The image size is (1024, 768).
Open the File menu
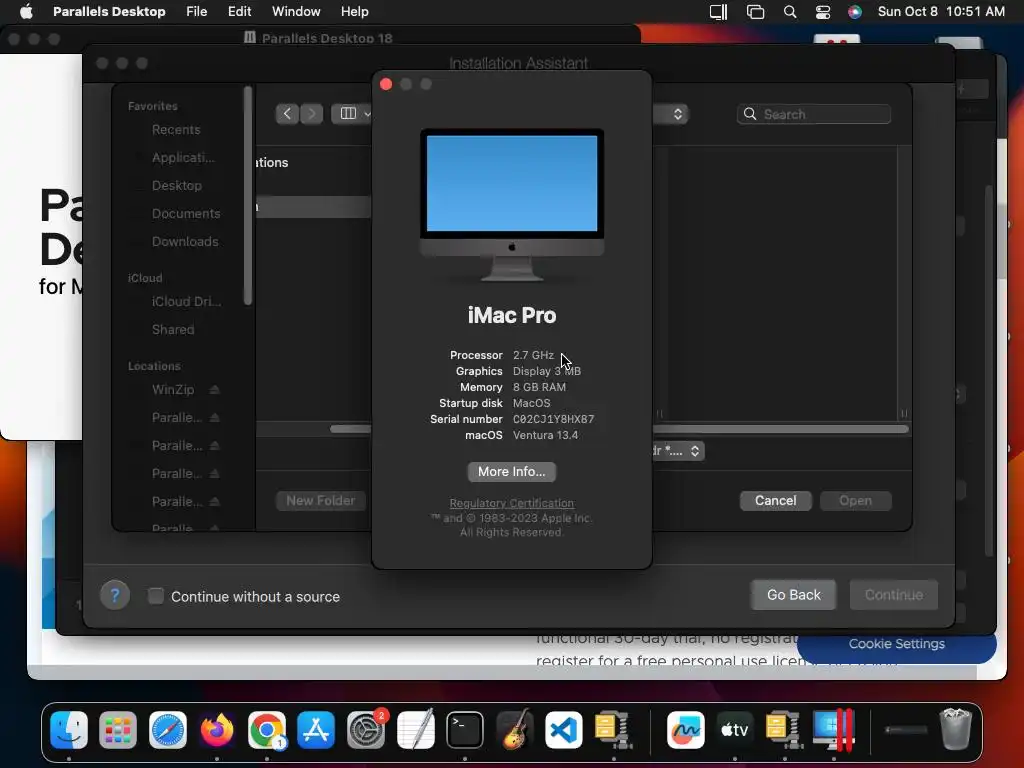pyautogui.click(x=197, y=11)
